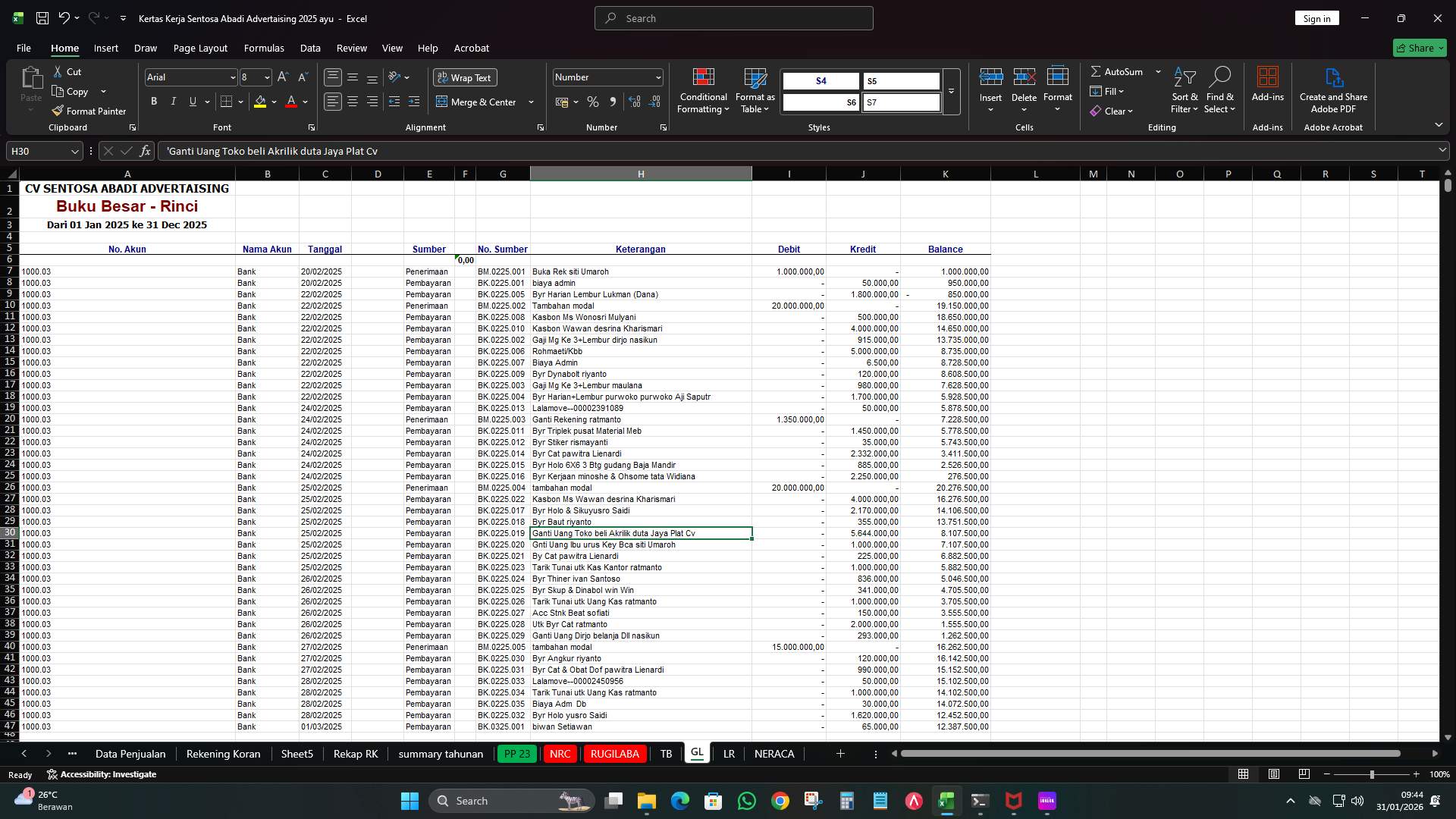Select the Format Painter tool

tap(89, 111)
